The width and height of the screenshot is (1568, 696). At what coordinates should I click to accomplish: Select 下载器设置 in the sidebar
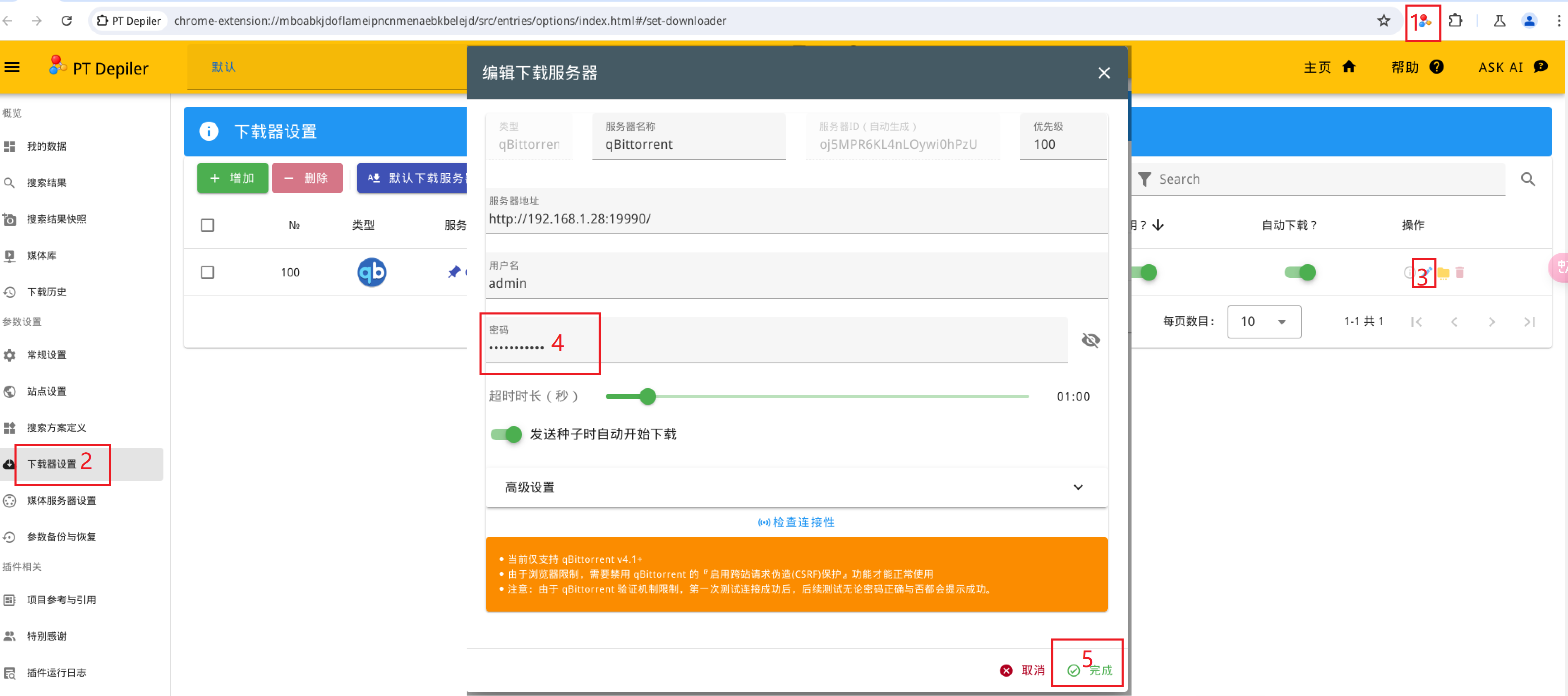coord(82,464)
